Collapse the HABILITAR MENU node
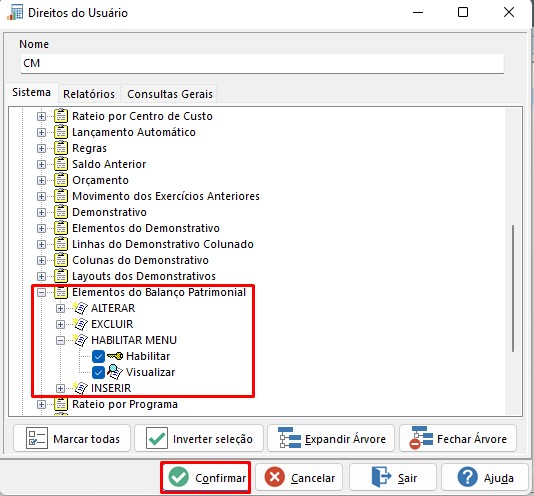This screenshot has width=534, height=496. pyautogui.click(x=60, y=341)
